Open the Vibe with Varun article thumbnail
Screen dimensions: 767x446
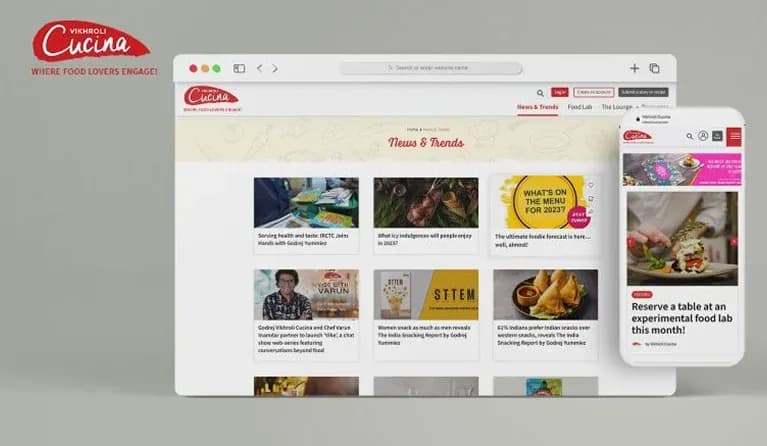click(x=306, y=294)
